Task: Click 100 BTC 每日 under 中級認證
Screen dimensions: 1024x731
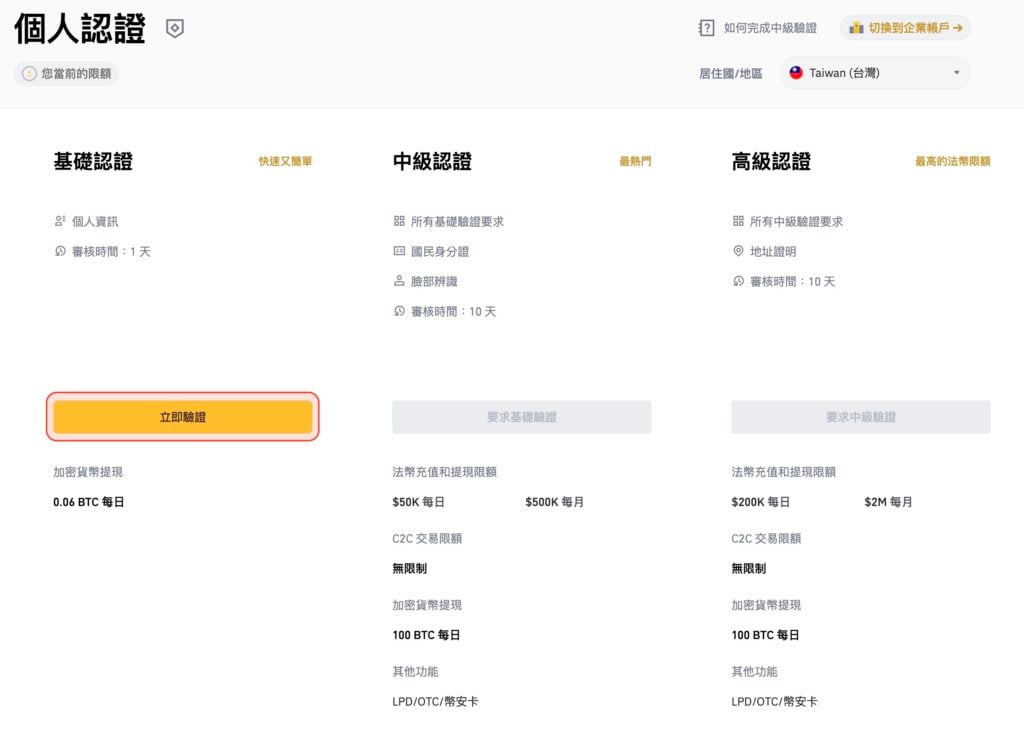Action: (426, 635)
